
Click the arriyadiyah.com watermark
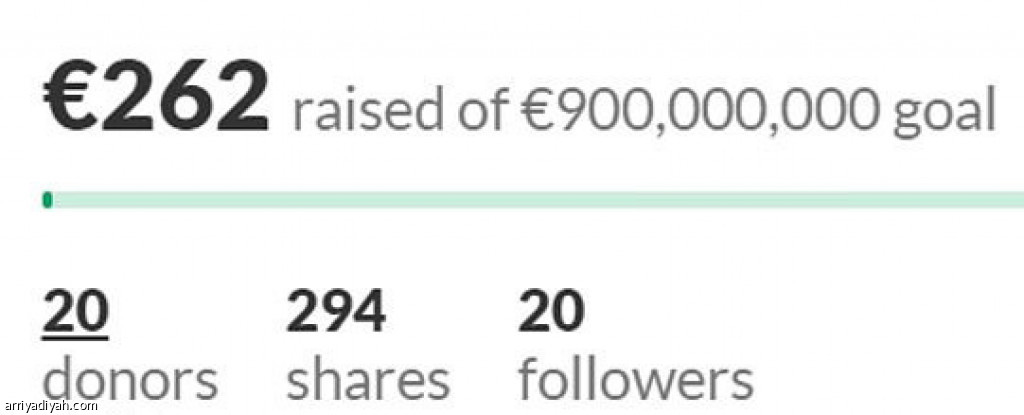(x=50, y=405)
